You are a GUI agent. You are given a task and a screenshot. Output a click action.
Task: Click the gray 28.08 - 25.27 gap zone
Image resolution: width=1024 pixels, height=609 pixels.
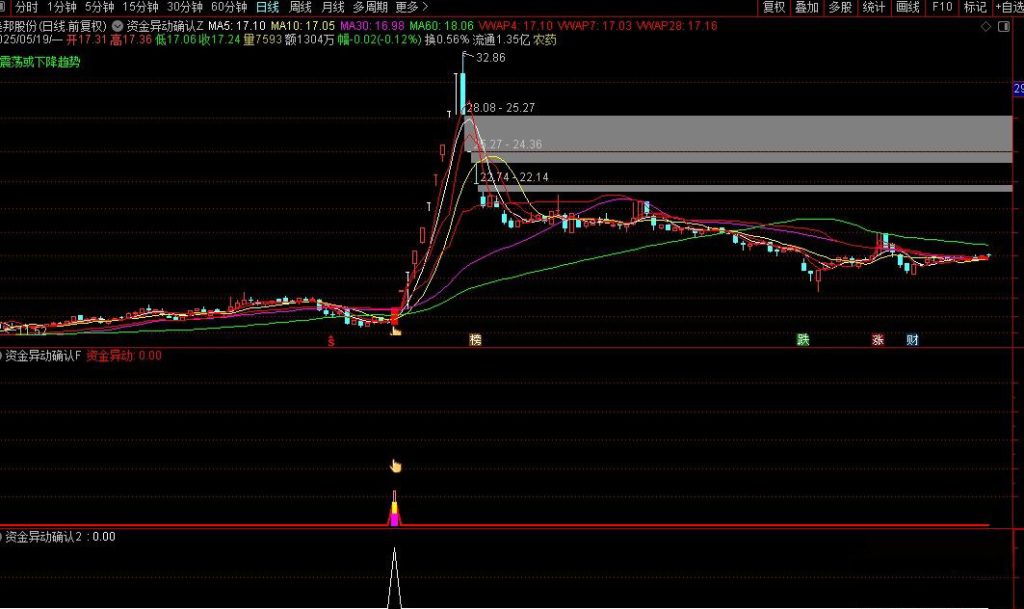click(742, 132)
